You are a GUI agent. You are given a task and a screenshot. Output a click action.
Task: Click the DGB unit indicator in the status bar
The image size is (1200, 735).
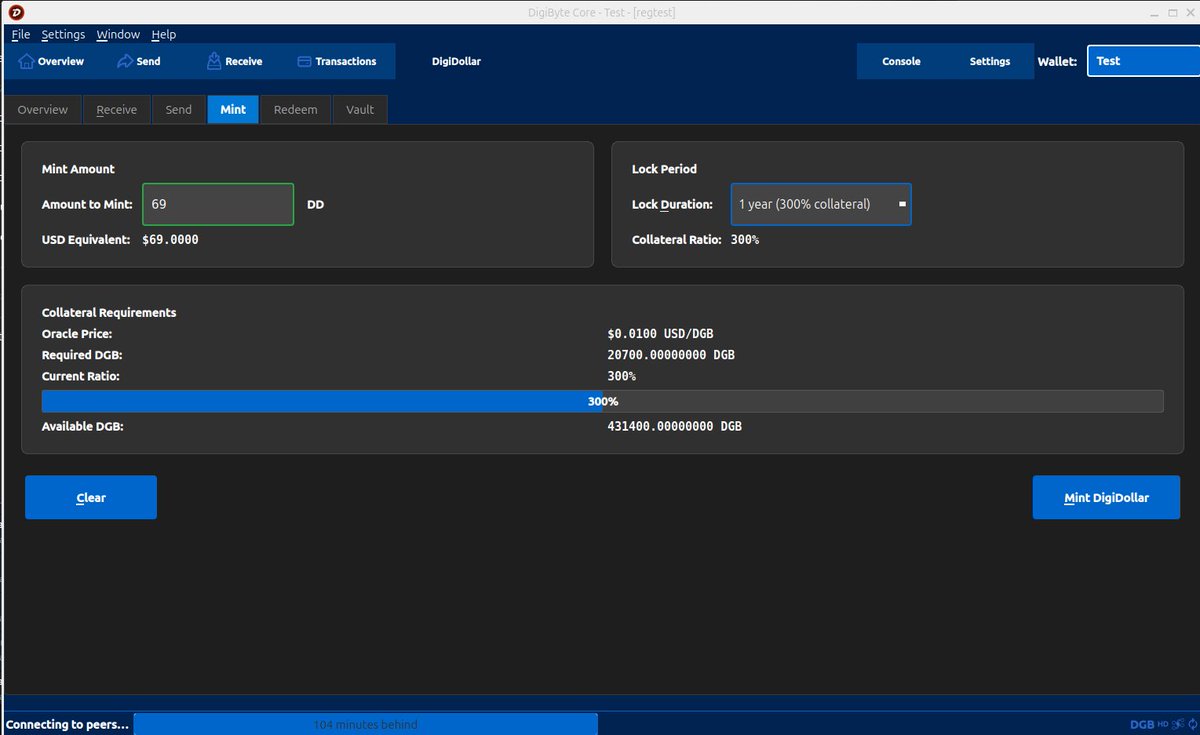coord(1142,724)
